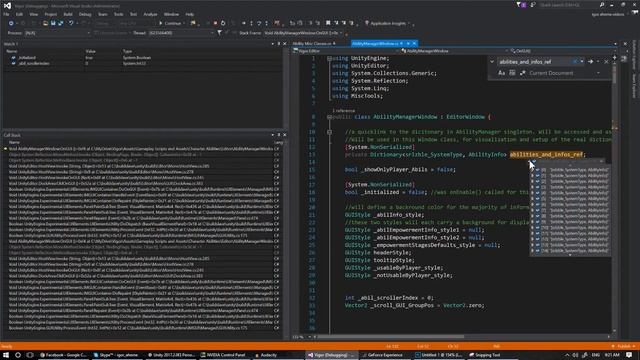Select the _abil_scrollerIndex watch row
Screen dimensions: 640x360
[143, 64]
